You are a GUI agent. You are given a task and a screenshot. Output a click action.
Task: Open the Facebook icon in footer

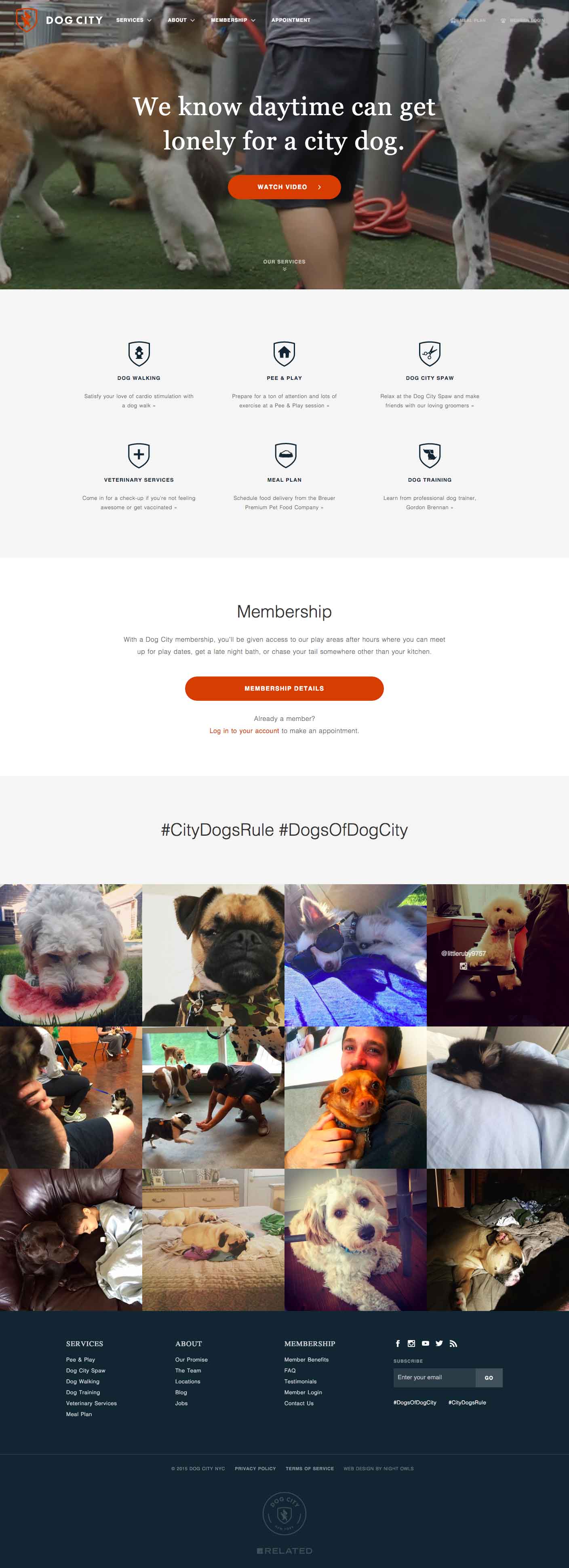[x=398, y=1343]
